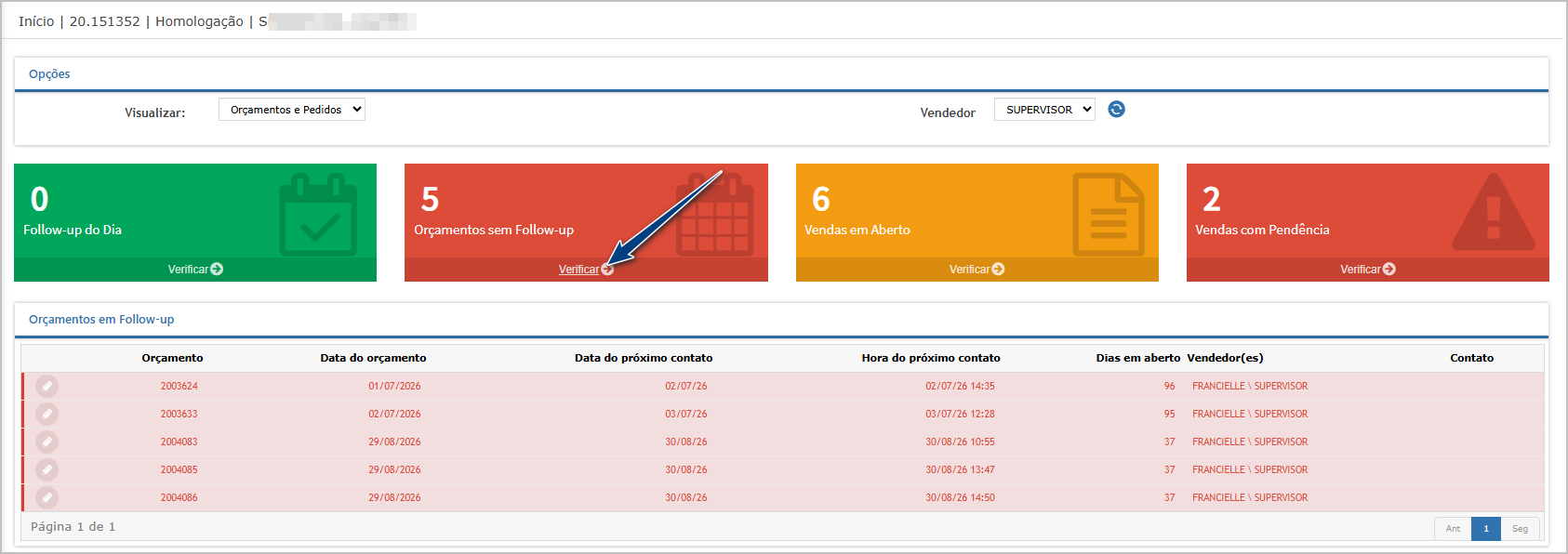
Task: Click days open value 96
Action: click(1169, 386)
